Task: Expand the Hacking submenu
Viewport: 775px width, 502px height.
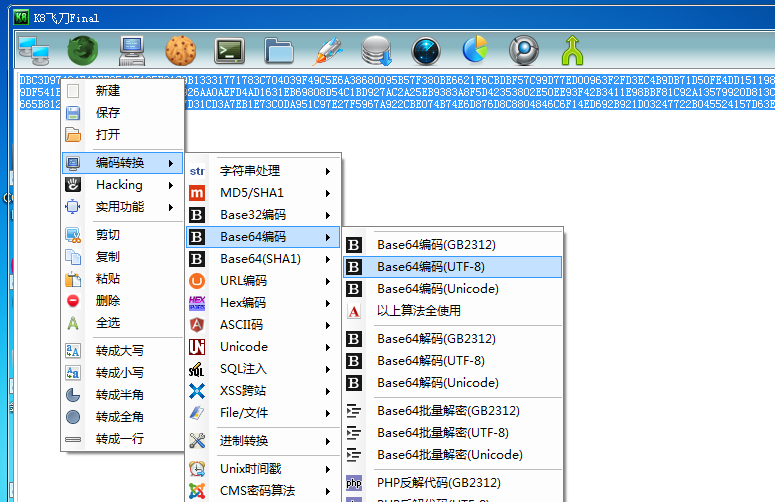Action: [120, 185]
